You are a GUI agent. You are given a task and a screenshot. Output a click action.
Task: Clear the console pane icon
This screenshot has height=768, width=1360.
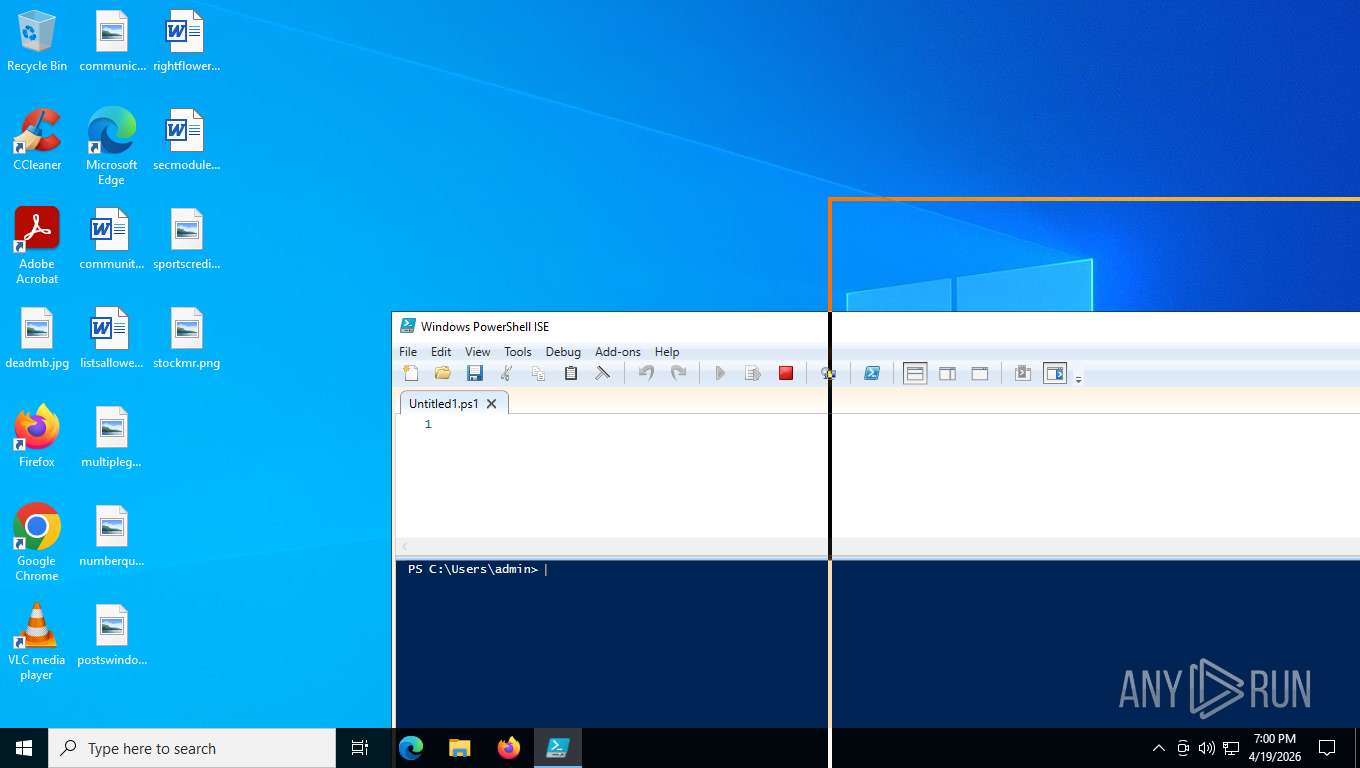[603, 373]
